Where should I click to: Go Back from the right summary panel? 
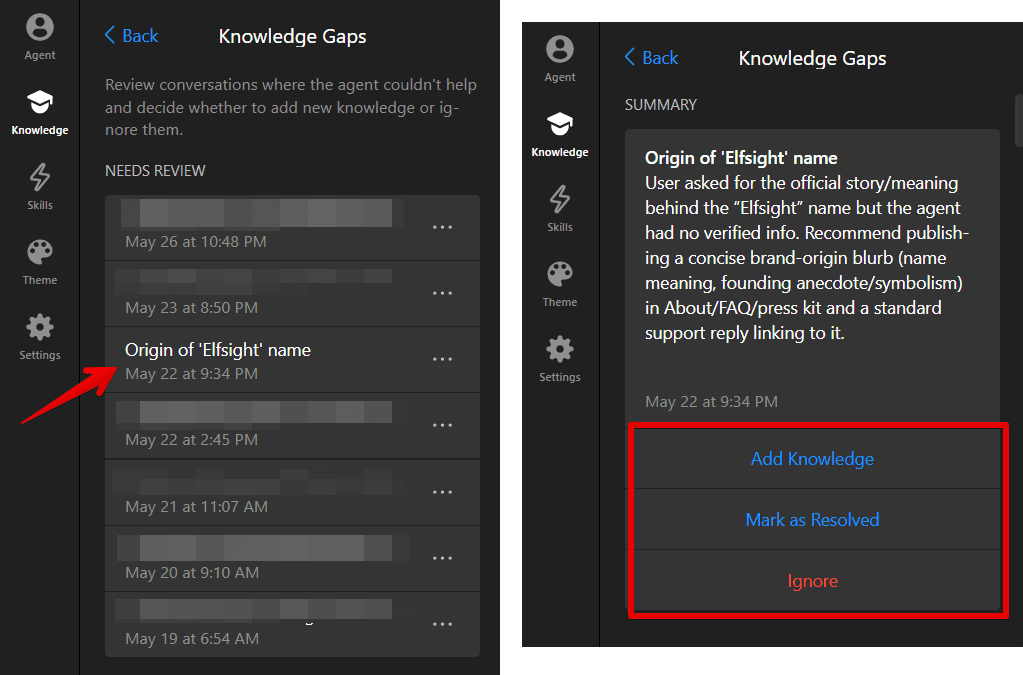[651, 57]
